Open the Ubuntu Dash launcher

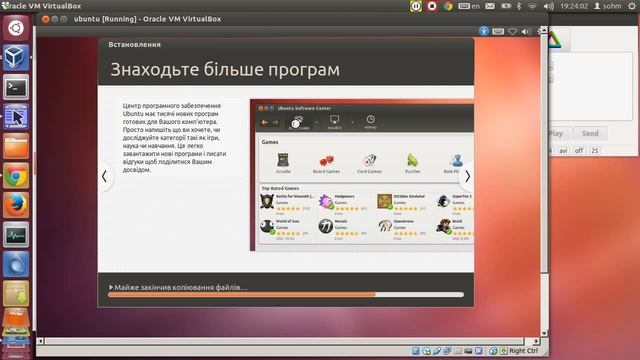click(16, 28)
